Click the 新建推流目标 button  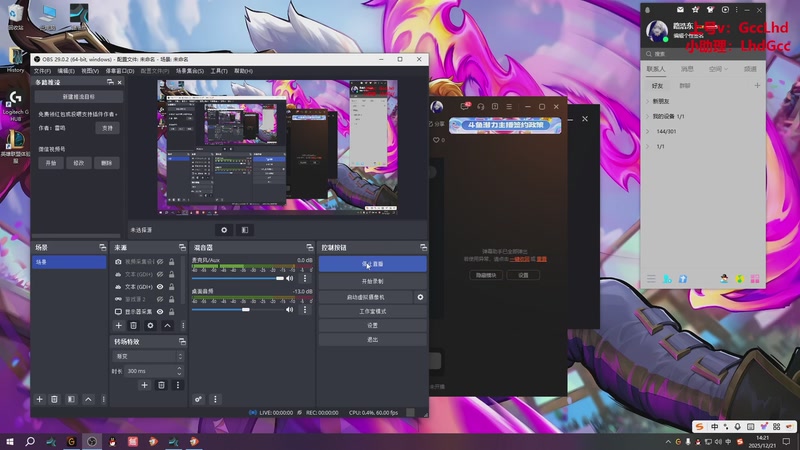pos(79,96)
